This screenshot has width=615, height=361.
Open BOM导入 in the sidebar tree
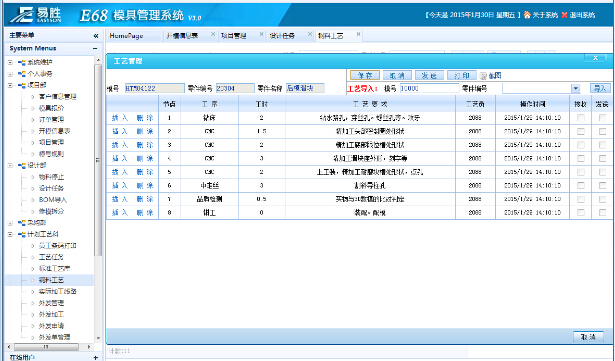(x=53, y=200)
